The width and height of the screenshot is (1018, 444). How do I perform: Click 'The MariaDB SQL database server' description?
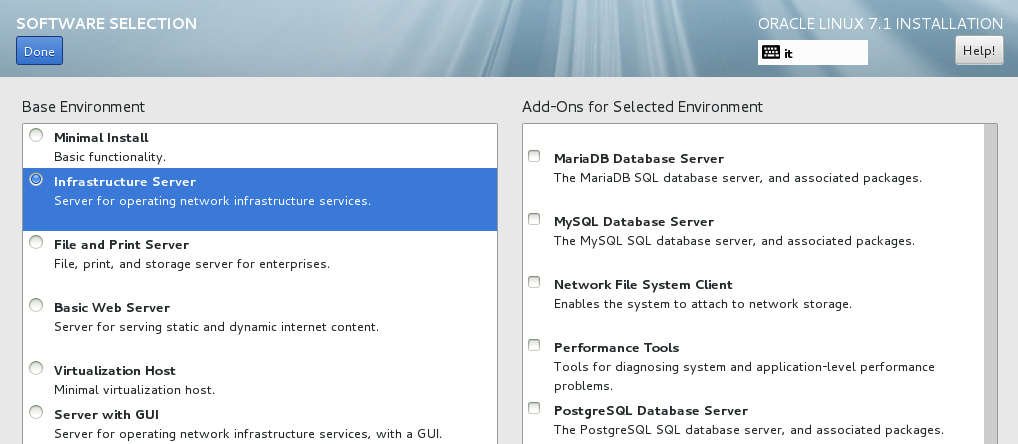coord(738,178)
